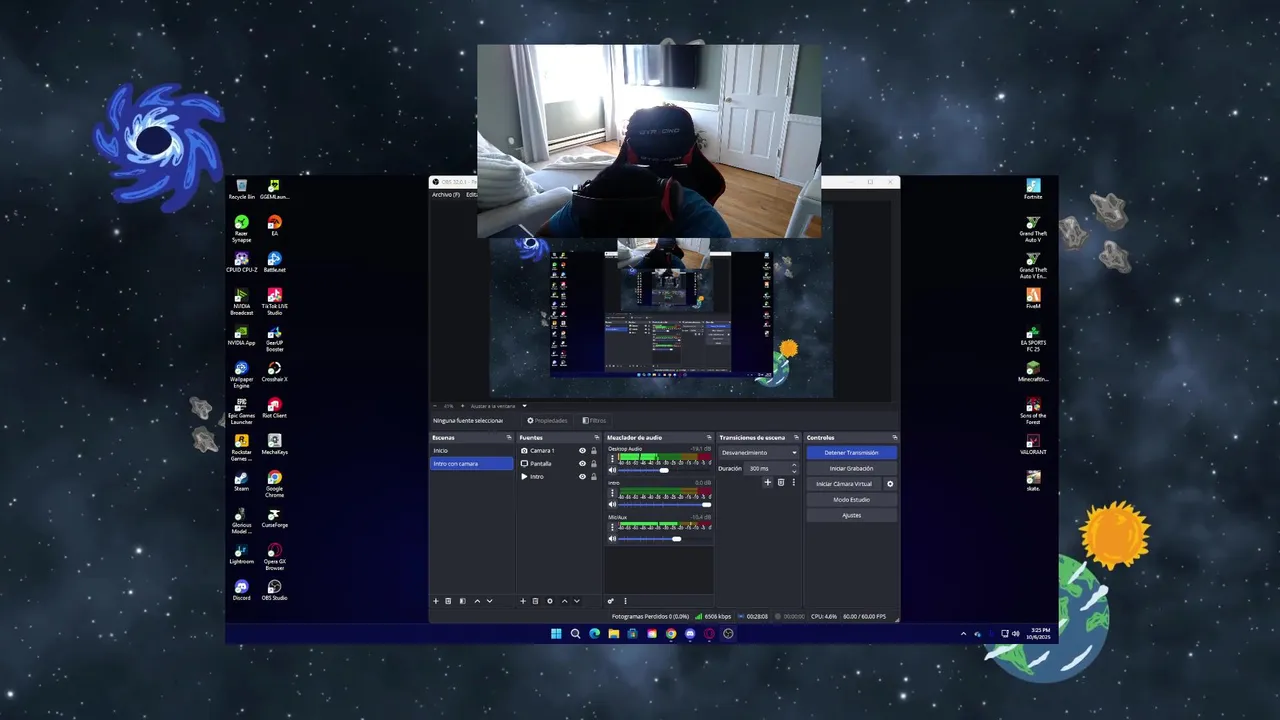Undock the Controles panel icon
The width and height of the screenshot is (1280, 720).
pos(895,438)
